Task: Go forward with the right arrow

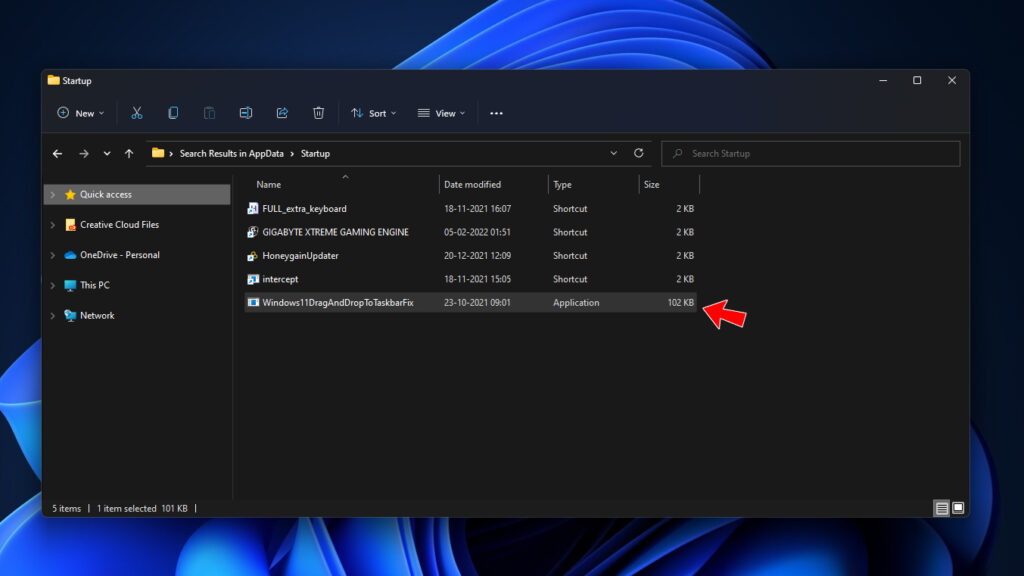Action: tap(84, 153)
